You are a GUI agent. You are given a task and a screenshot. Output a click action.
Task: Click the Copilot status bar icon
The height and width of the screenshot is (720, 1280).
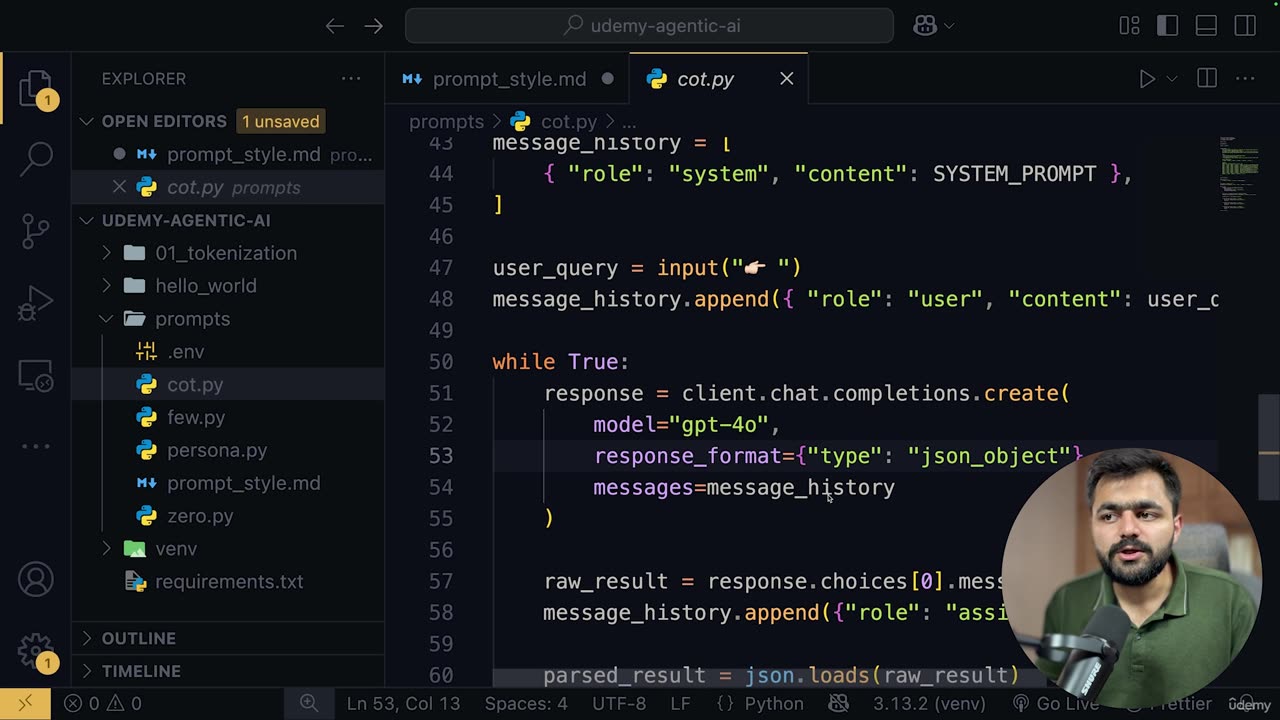[838, 704]
